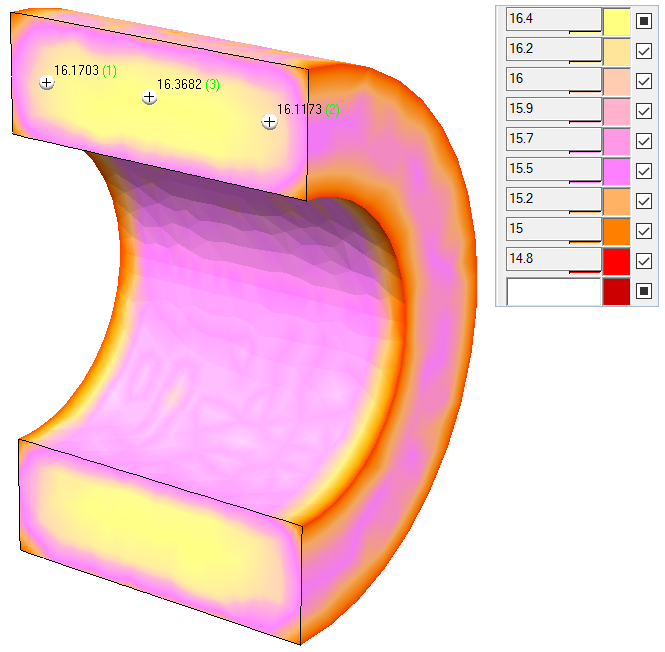Open the orange swatch for 15
Viewport: 665px width, 652px height.
[617, 231]
